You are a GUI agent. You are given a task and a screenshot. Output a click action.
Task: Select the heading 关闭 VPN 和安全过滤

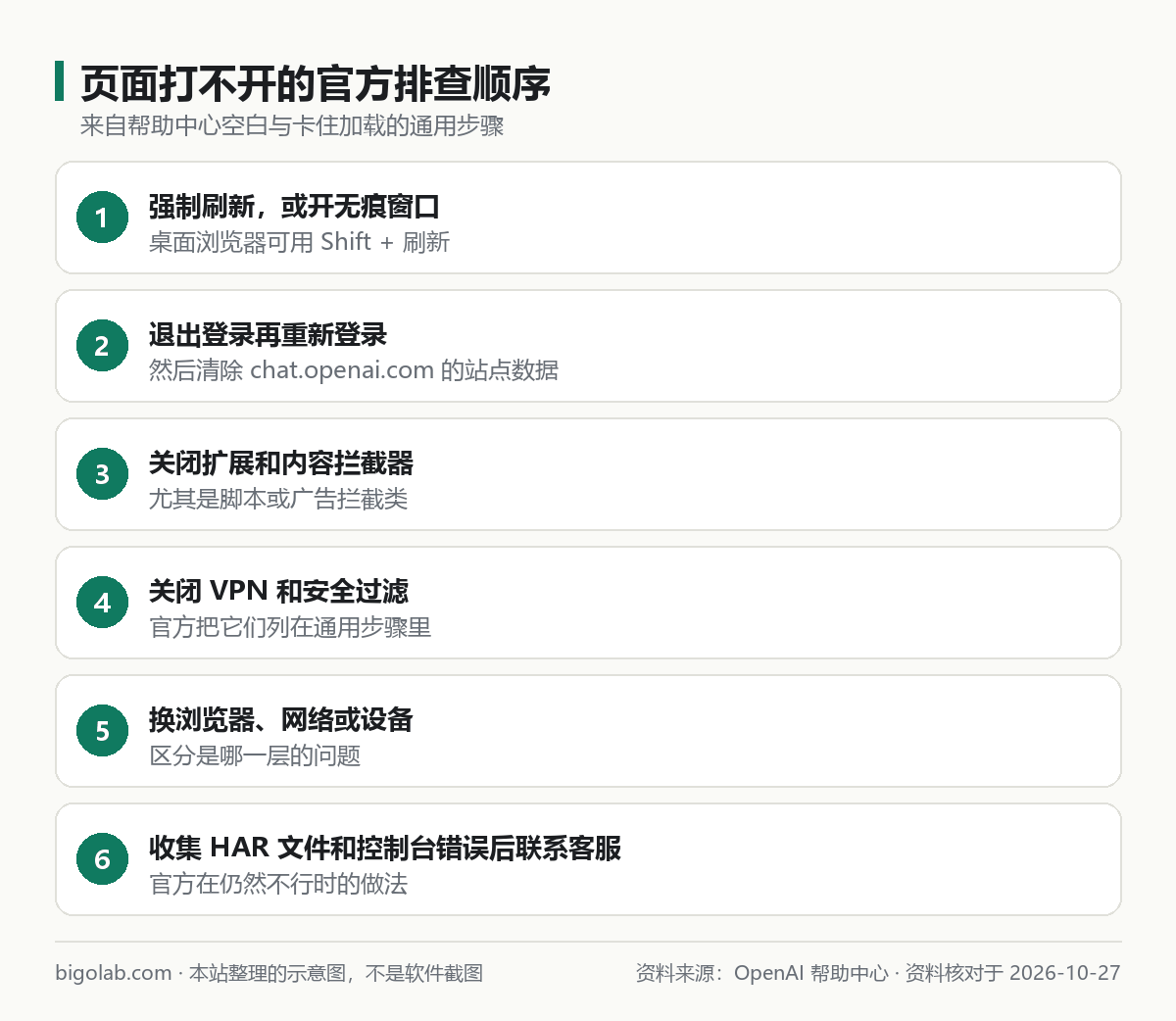click(278, 592)
